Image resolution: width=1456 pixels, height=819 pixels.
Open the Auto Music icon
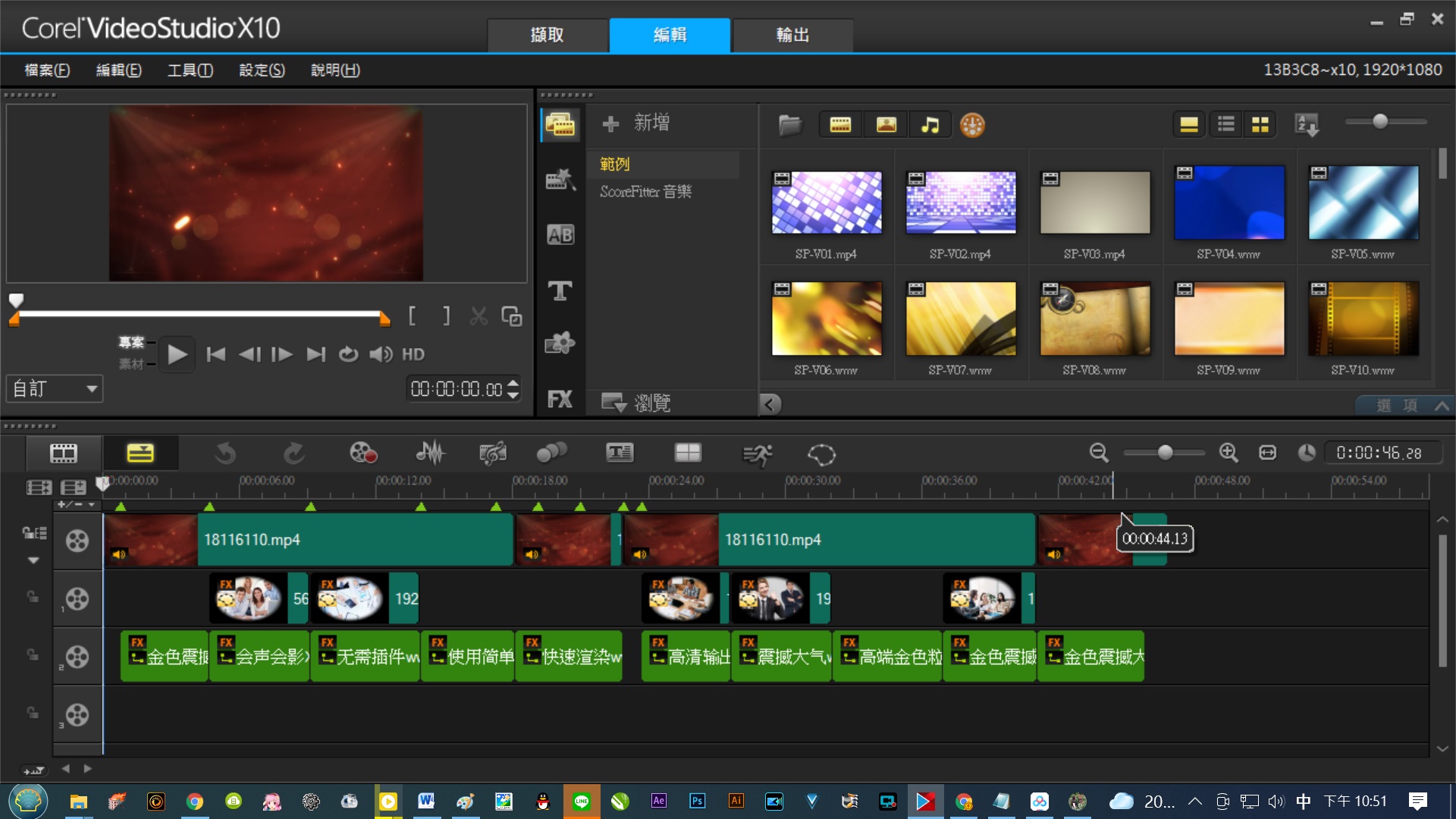(x=493, y=453)
